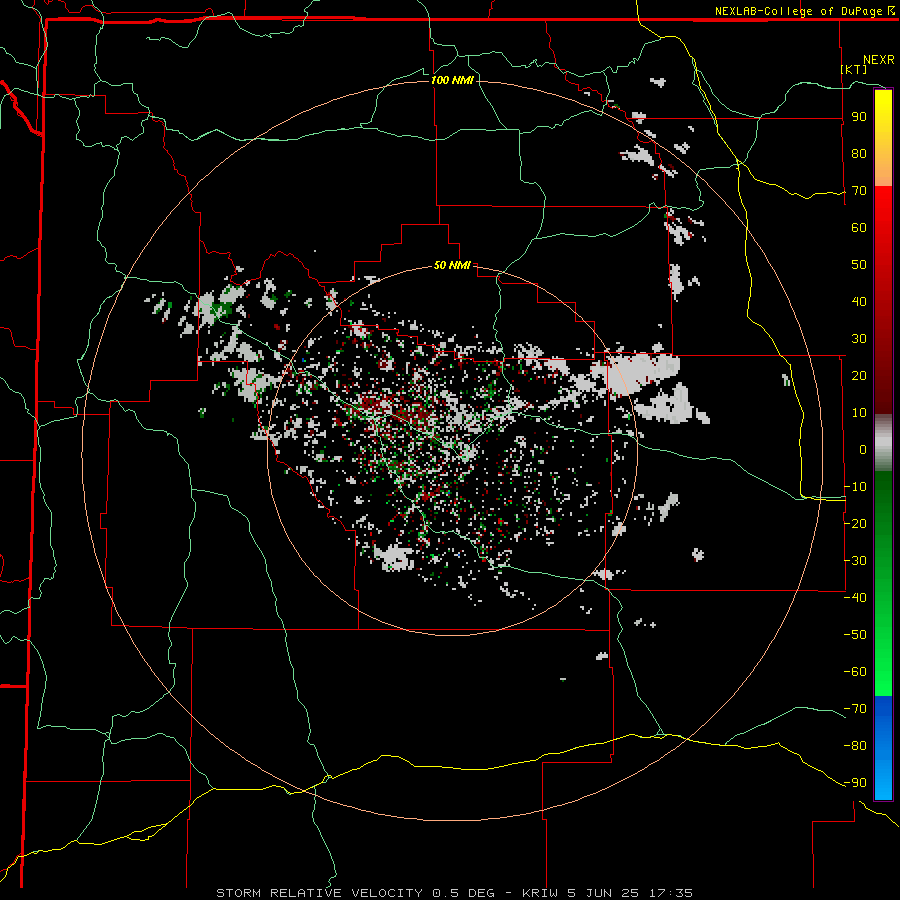
Task: Select the -40 value on the velocity scale
Action: coord(855,598)
